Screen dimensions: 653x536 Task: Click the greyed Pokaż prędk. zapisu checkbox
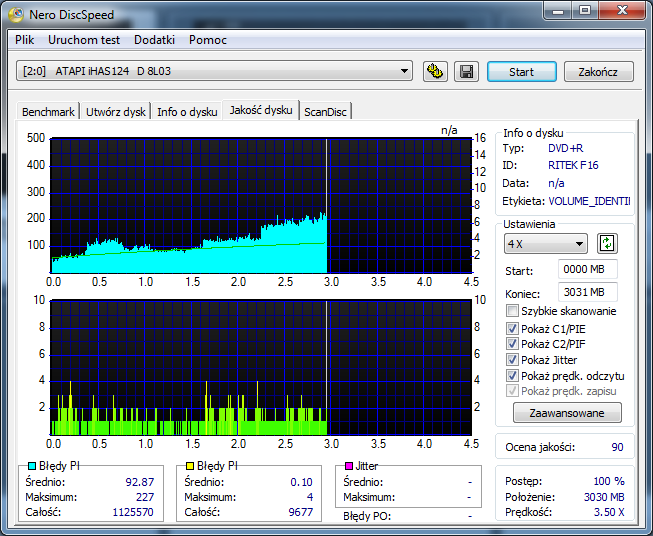512,391
